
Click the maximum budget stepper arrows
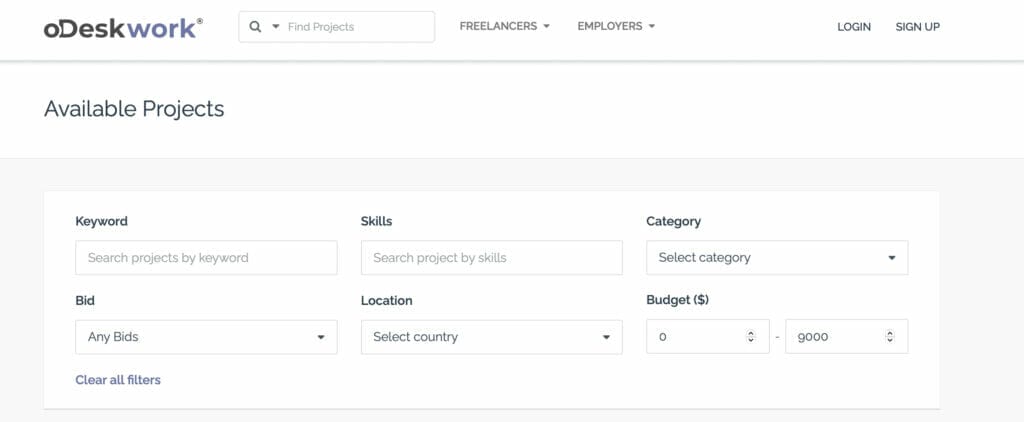pos(889,337)
